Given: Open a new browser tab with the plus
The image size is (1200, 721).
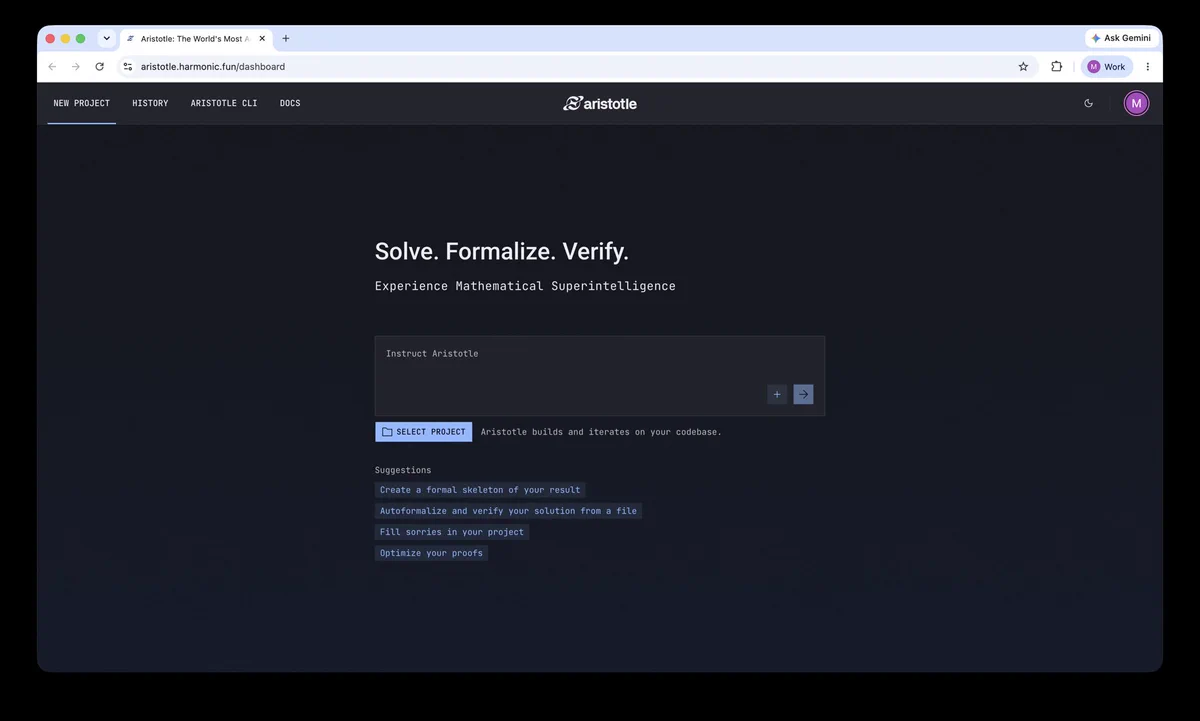Looking at the screenshot, I should (x=286, y=38).
